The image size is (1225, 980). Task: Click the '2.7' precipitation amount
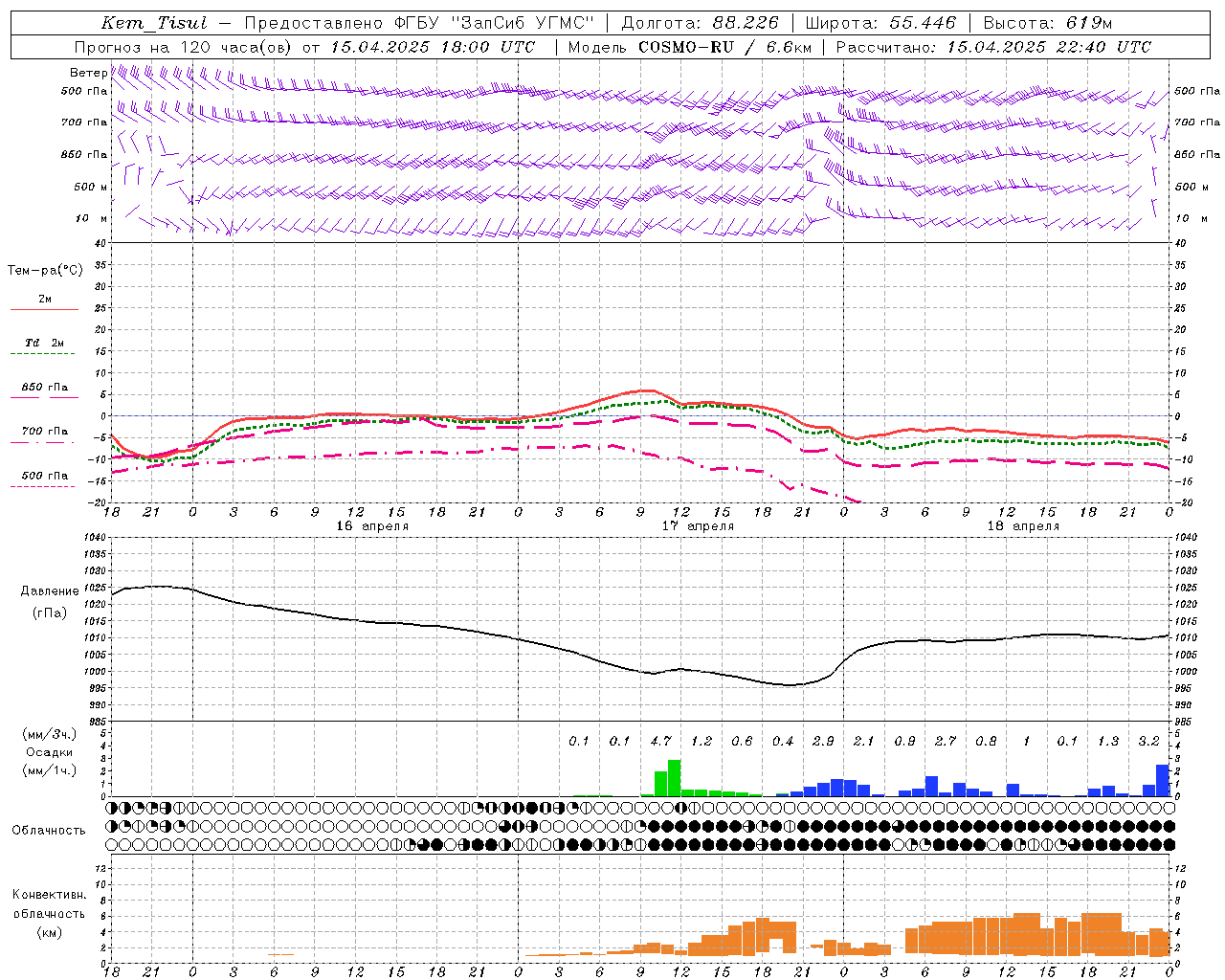click(946, 742)
